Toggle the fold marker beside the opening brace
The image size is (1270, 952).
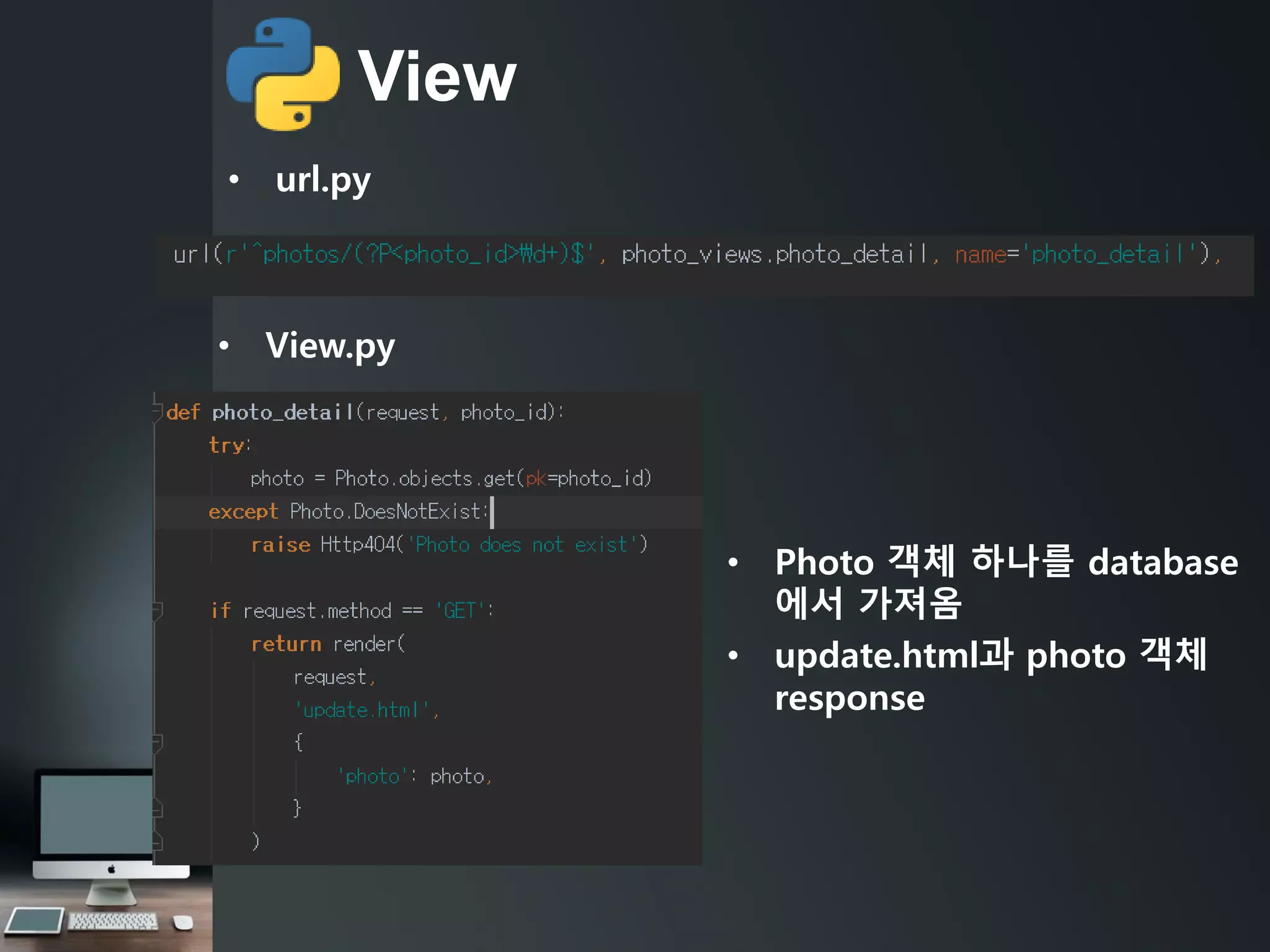pos(158,743)
